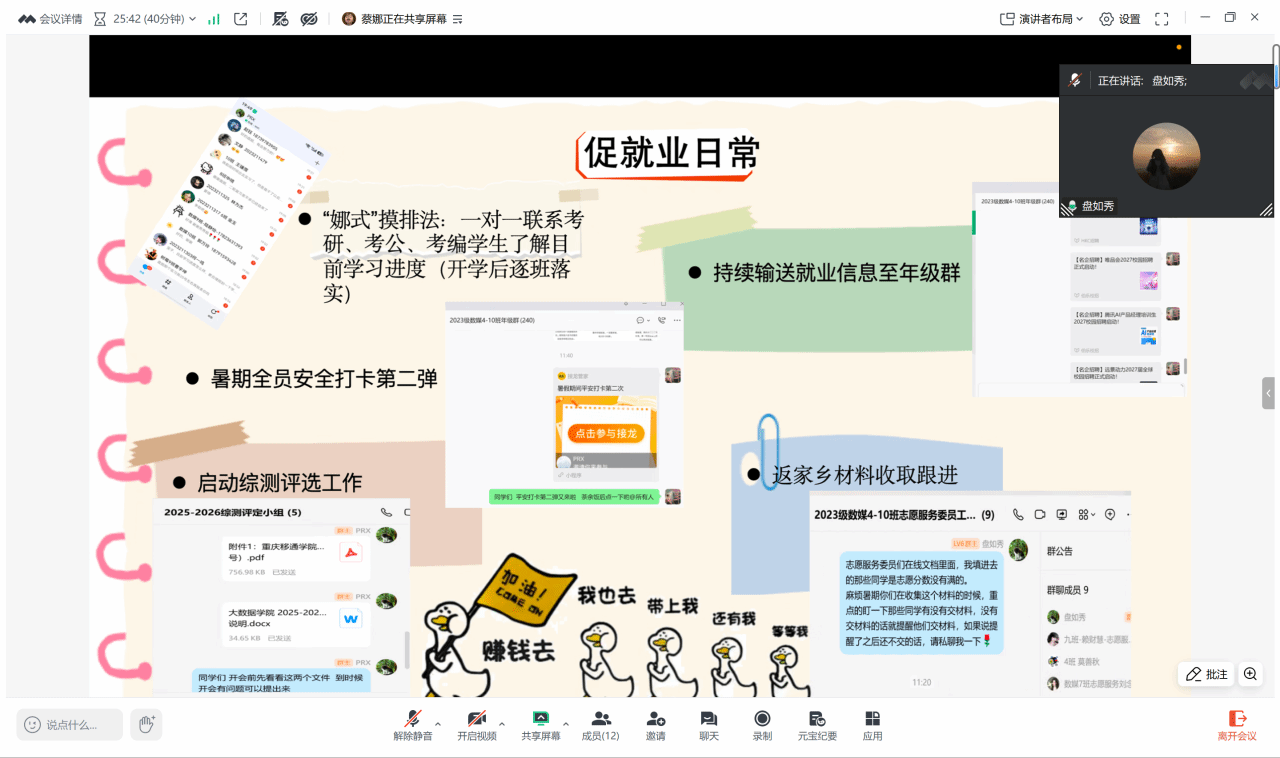Screen dimensions: 1280x758
Task: Expand the video options arrow beside 开启视频
Action: (x=502, y=723)
